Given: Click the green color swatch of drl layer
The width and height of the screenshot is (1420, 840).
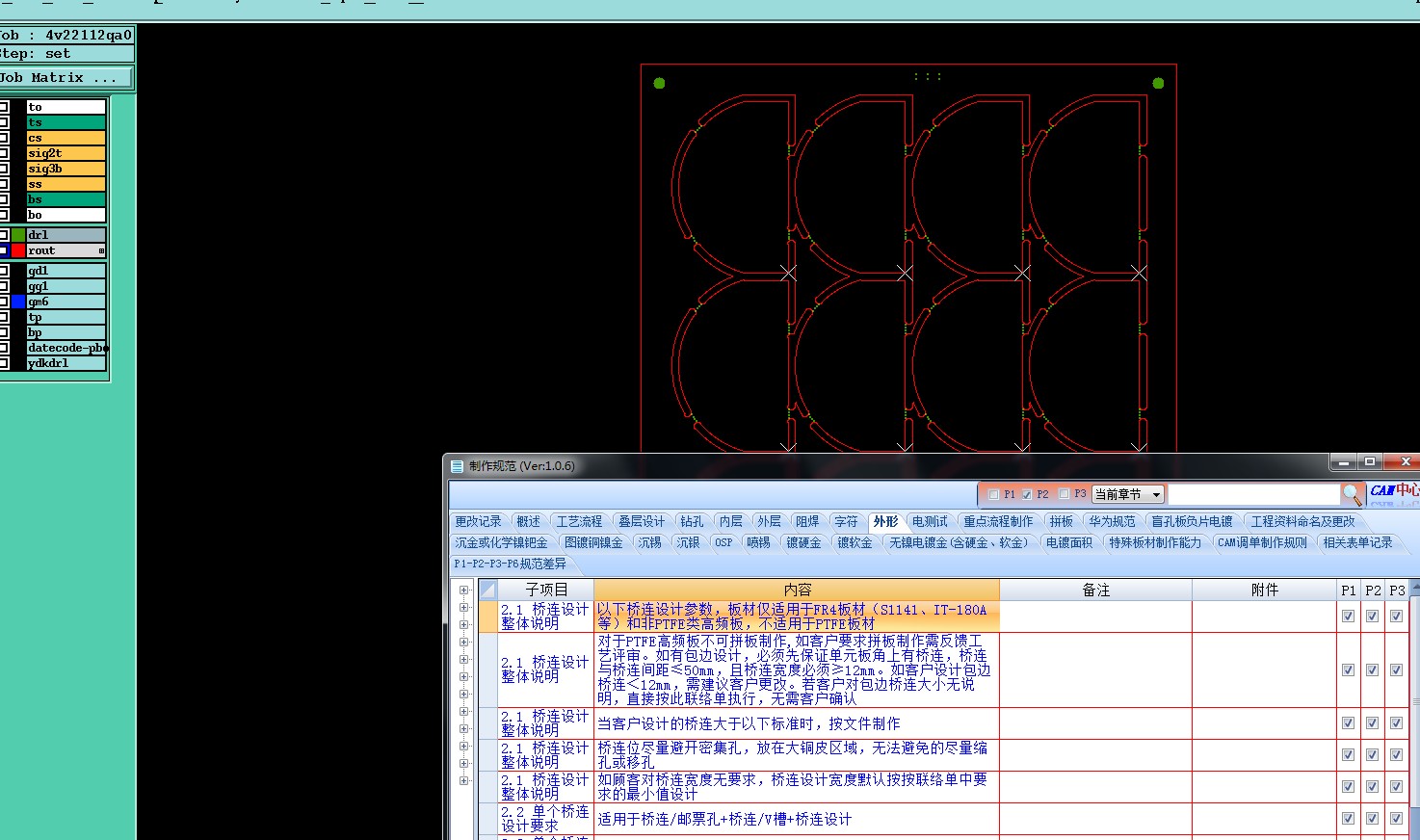Looking at the screenshot, I should 18,235.
